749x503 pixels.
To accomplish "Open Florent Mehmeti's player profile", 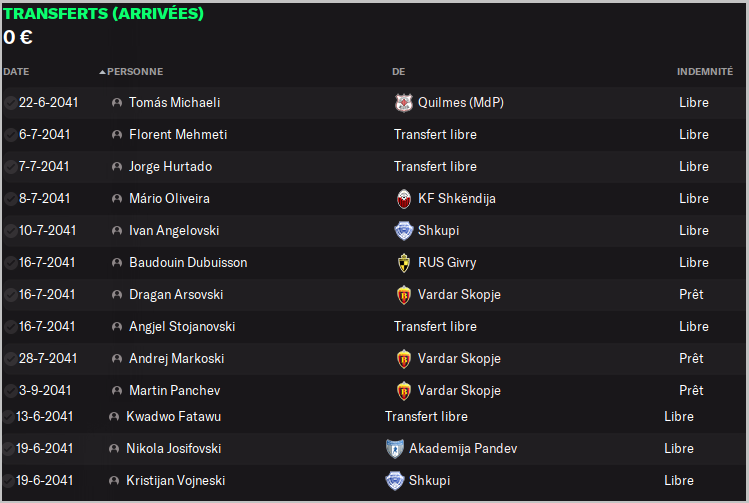I will point(178,134).
